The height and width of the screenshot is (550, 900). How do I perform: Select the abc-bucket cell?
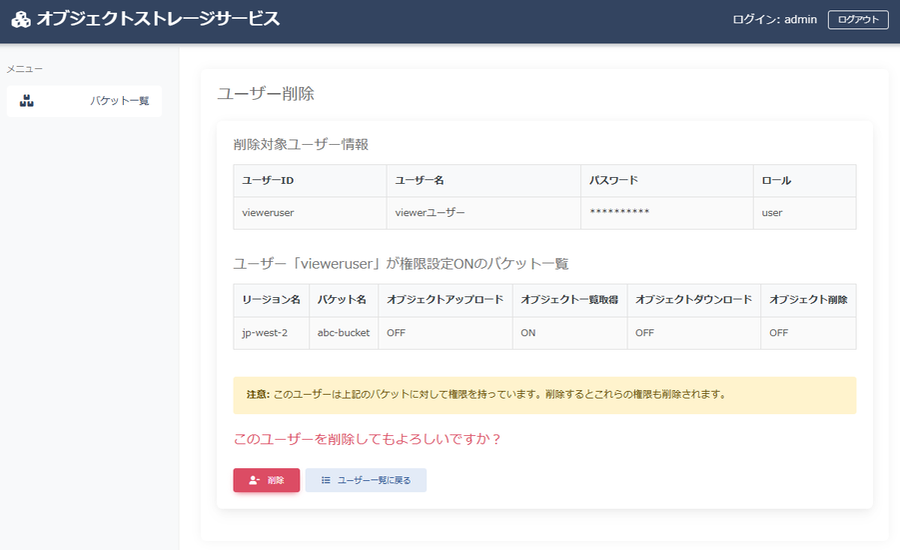344,333
